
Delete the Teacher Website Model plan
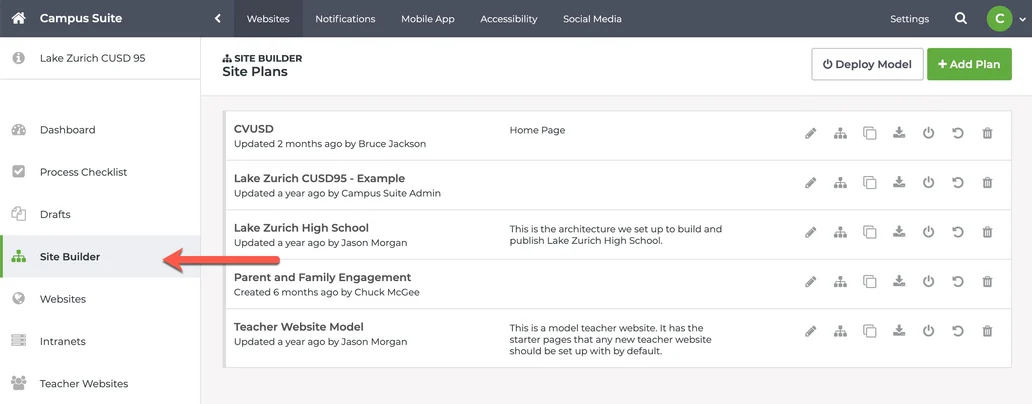click(x=987, y=331)
